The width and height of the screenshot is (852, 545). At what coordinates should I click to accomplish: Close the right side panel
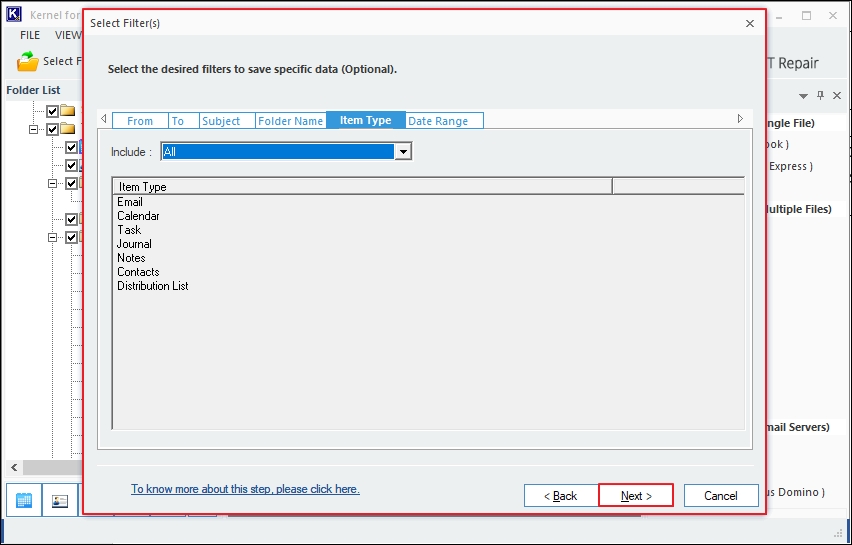click(x=837, y=96)
